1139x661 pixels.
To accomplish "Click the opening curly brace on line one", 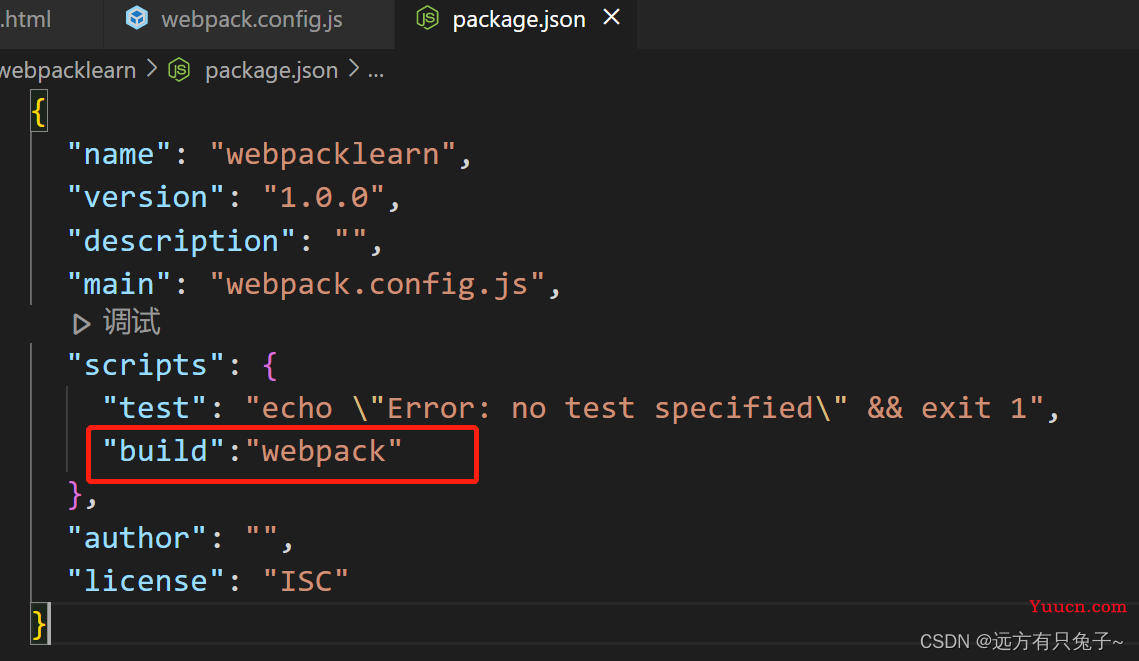I will click(x=39, y=113).
